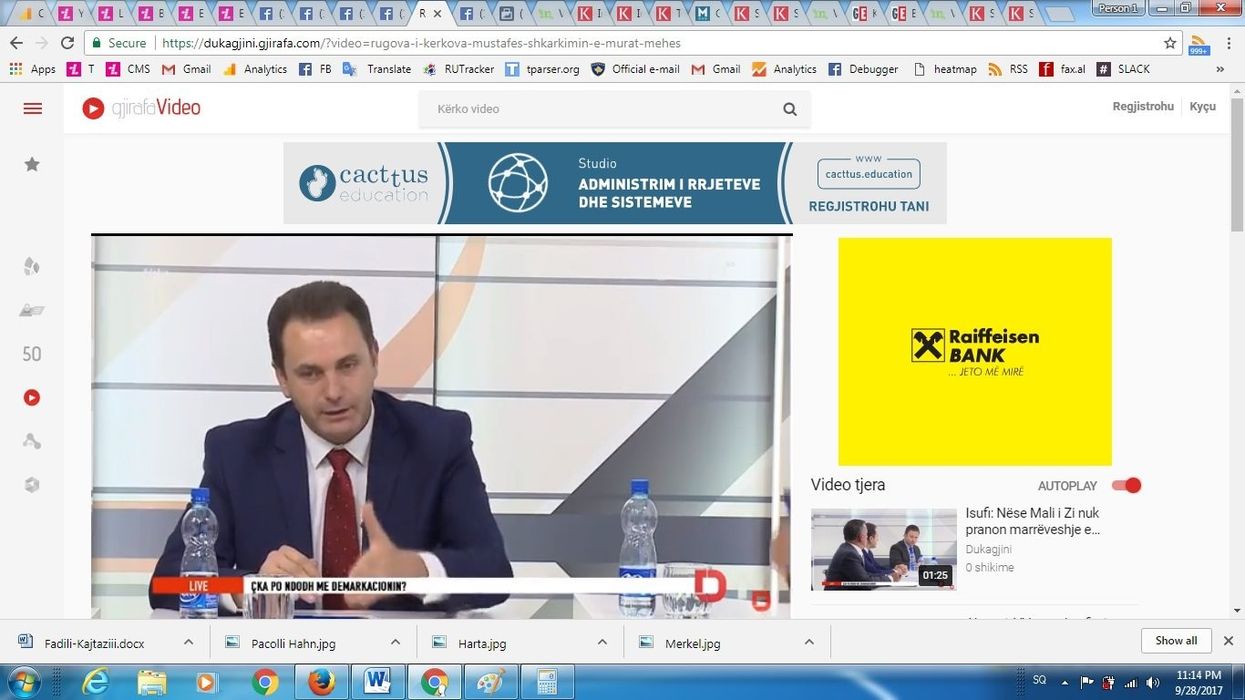This screenshot has height=700, width=1245.
Task: Show more bookmarks with the chevron
Action: coord(1220,69)
